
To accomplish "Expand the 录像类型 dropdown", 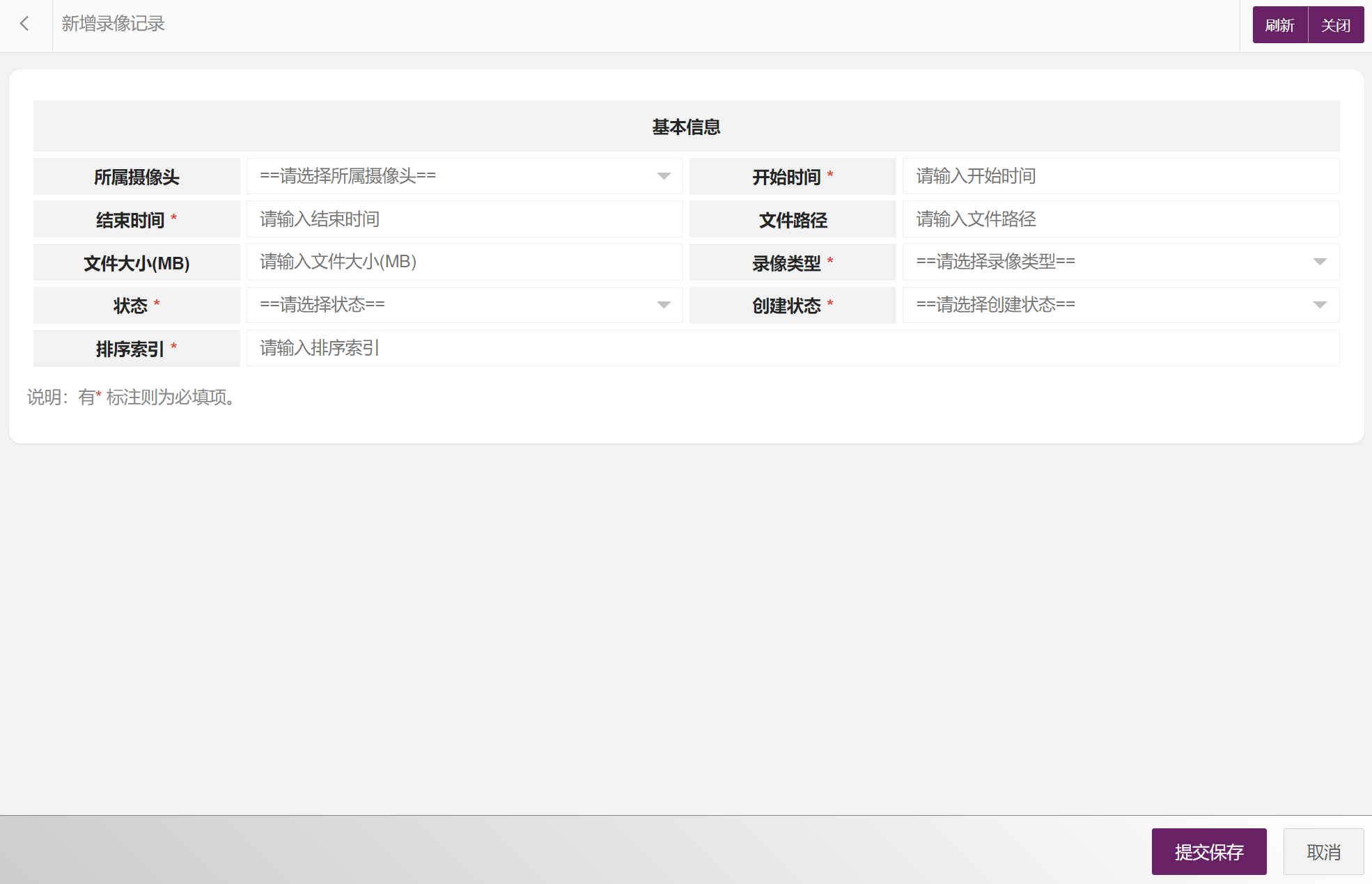I will pos(1319,262).
